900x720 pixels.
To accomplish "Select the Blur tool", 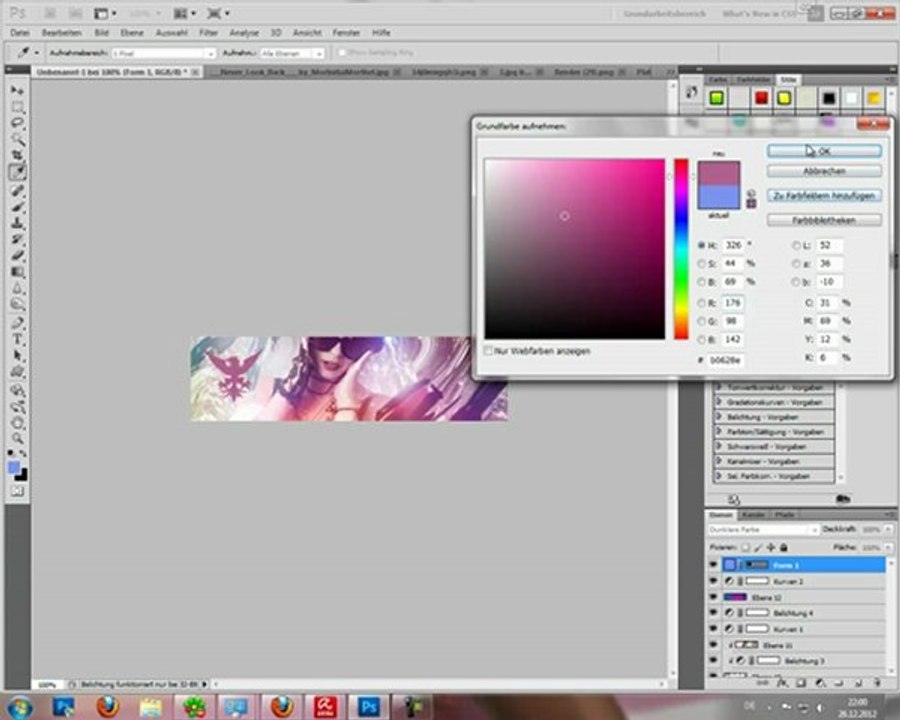I will pos(17,288).
